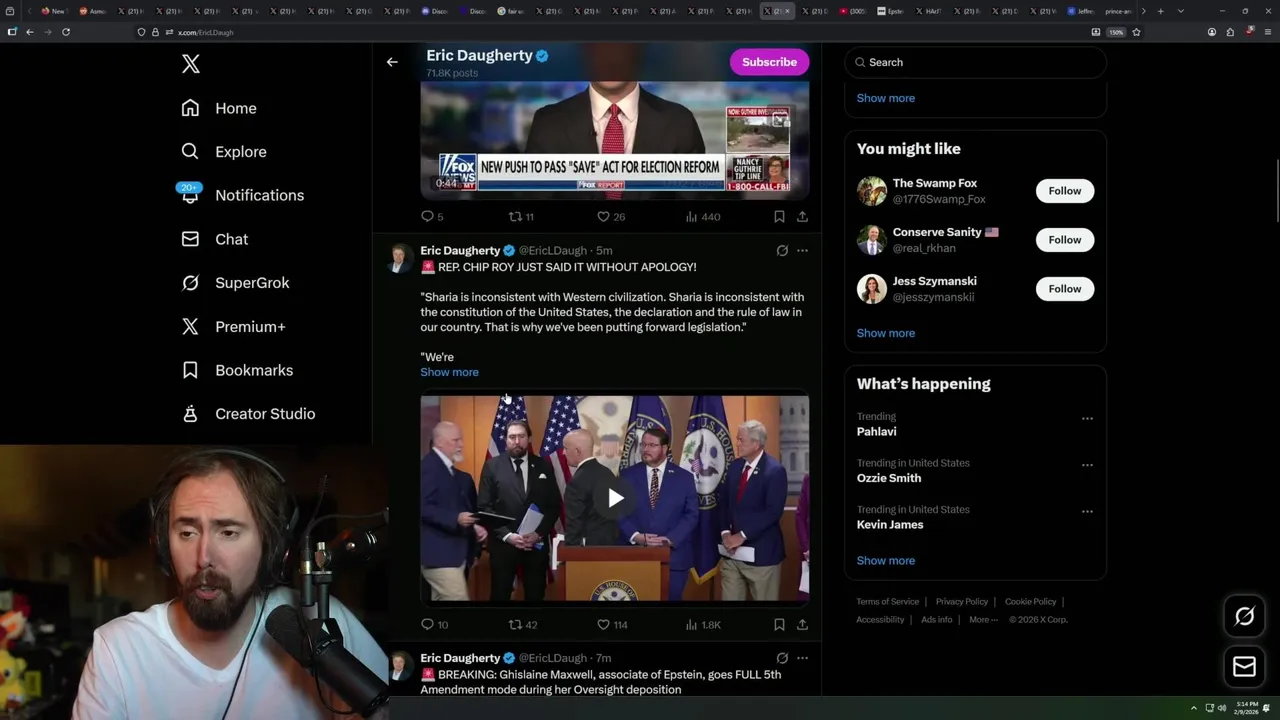Viewport: 1280px width, 720px height.
Task: Expand the More footer menu
Action: [x=983, y=620]
